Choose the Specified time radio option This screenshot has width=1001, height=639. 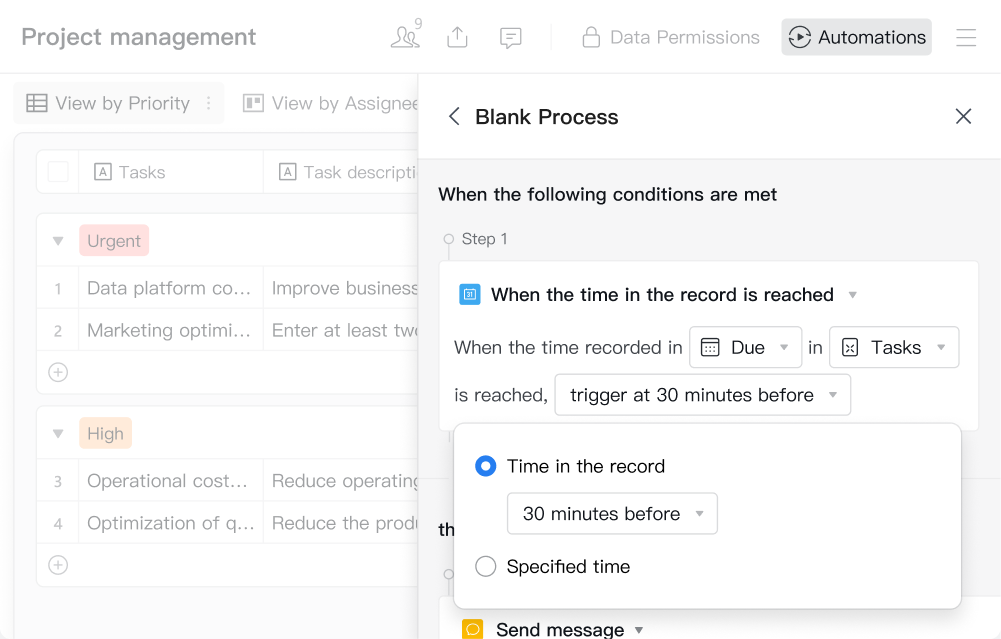[486, 567]
